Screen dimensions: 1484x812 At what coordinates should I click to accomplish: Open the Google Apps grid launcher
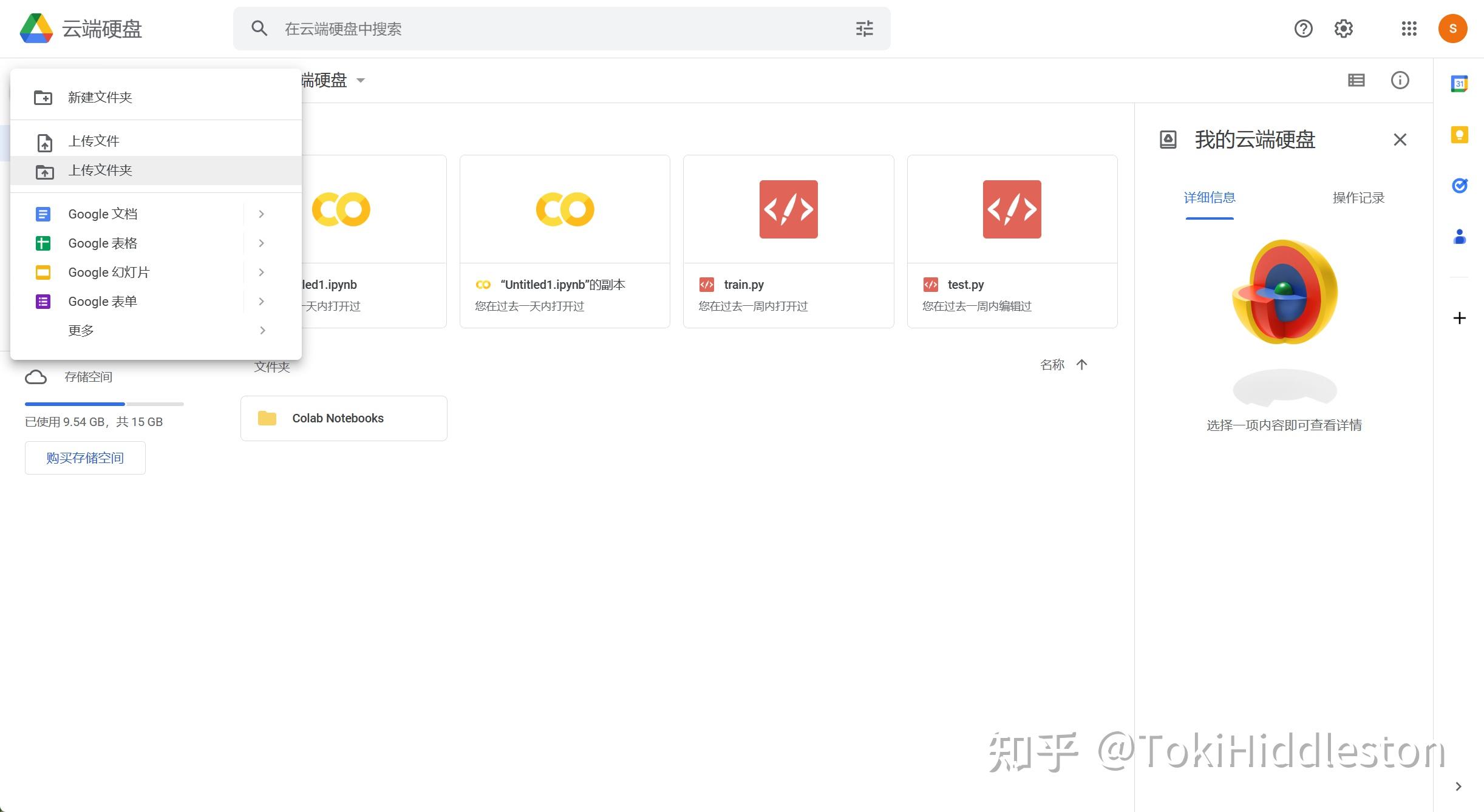pyautogui.click(x=1409, y=29)
